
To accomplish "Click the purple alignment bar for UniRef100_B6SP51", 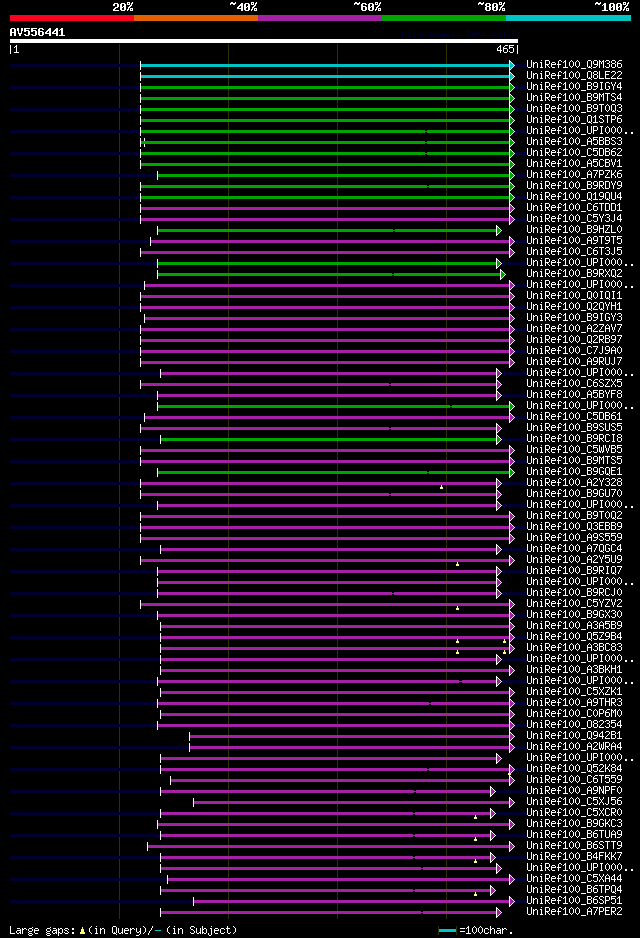I will 351,902.
